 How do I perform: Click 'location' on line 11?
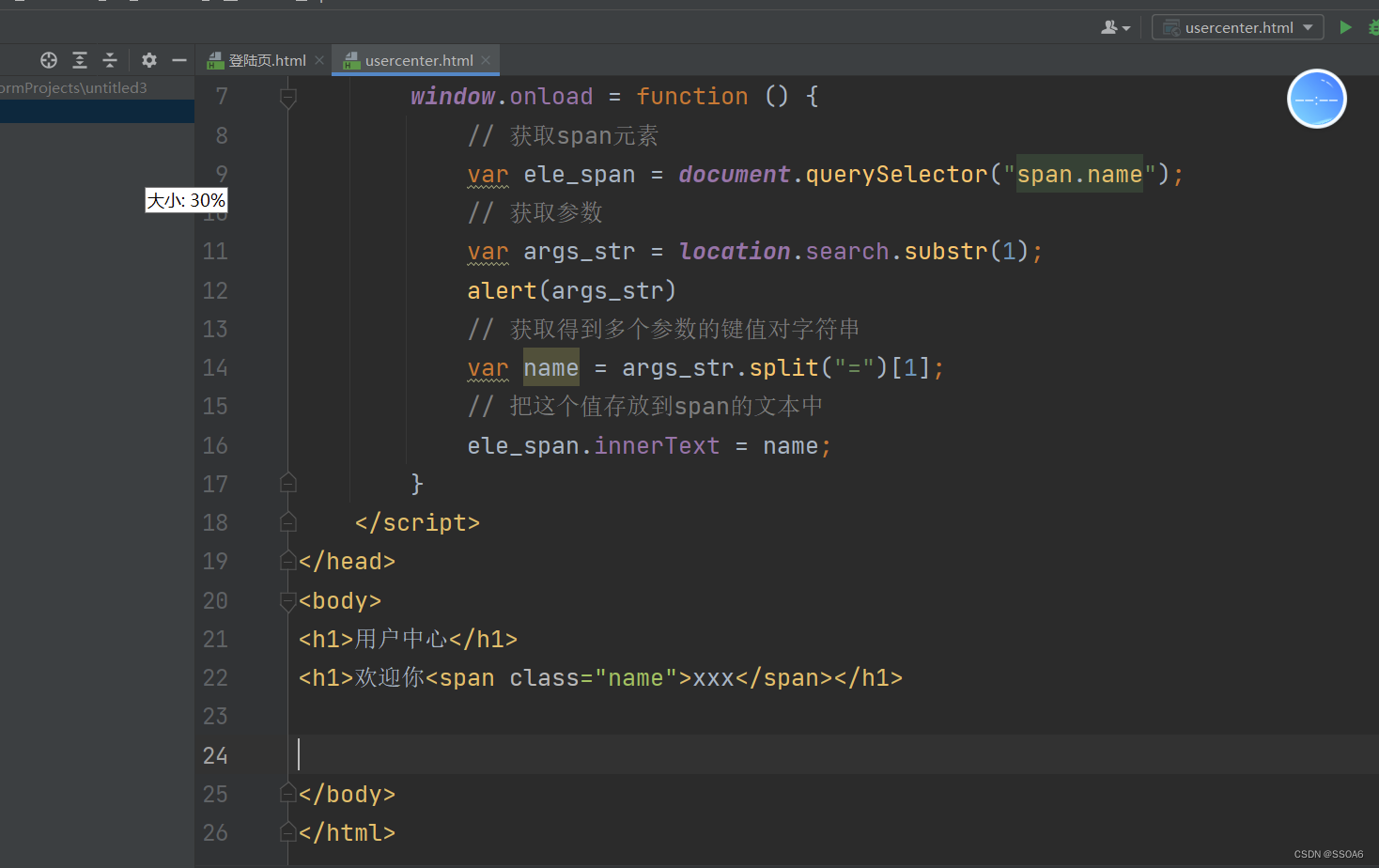[x=735, y=252]
